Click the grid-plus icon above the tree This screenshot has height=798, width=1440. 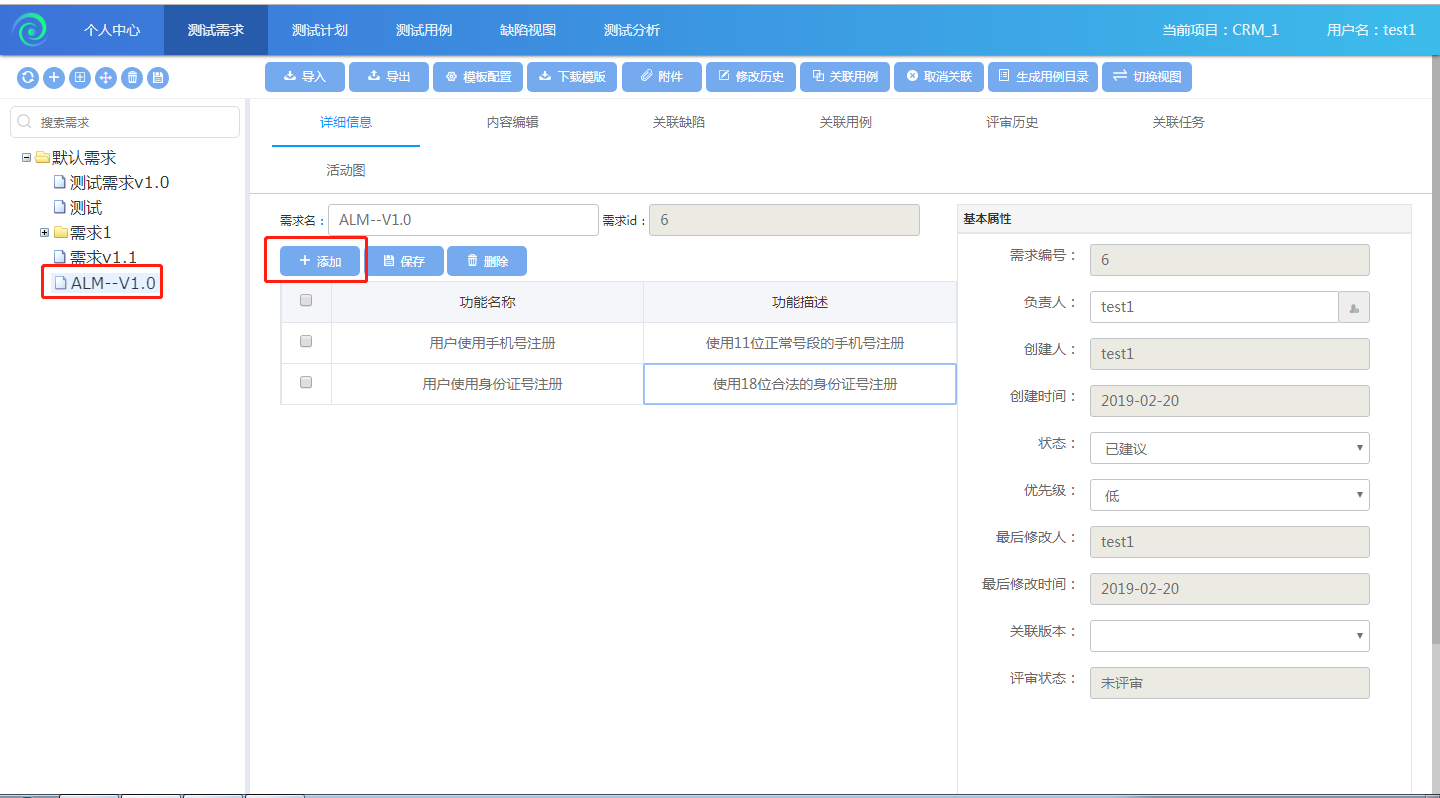coord(79,78)
